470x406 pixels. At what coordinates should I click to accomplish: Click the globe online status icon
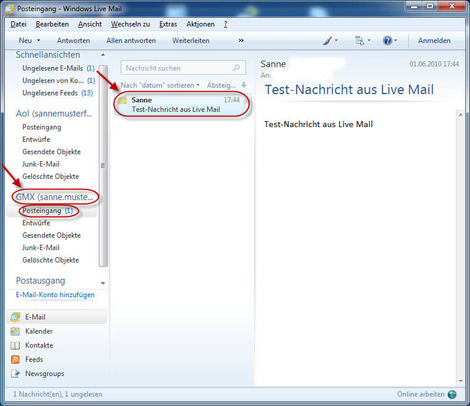click(452, 394)
